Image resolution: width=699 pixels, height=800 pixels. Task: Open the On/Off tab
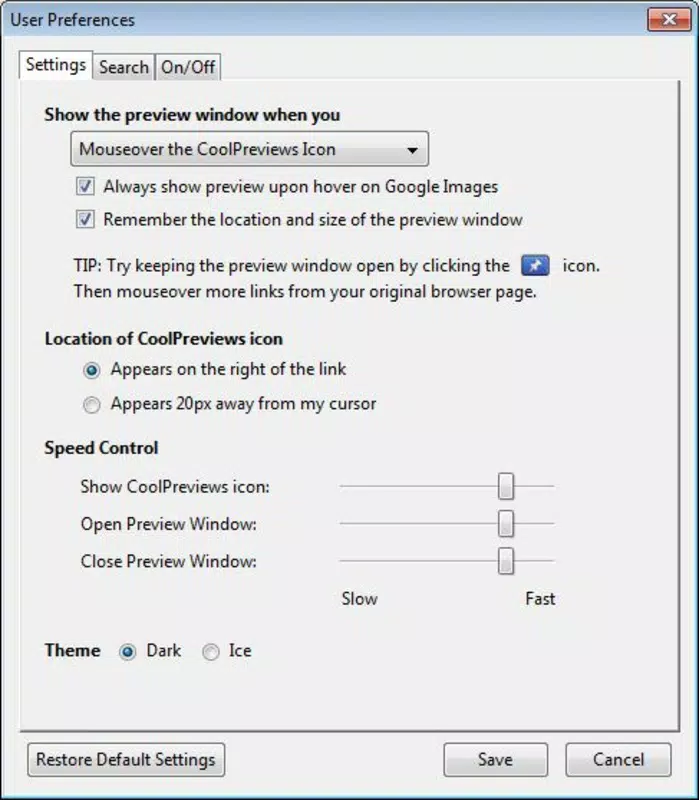(x=188, y=67)
